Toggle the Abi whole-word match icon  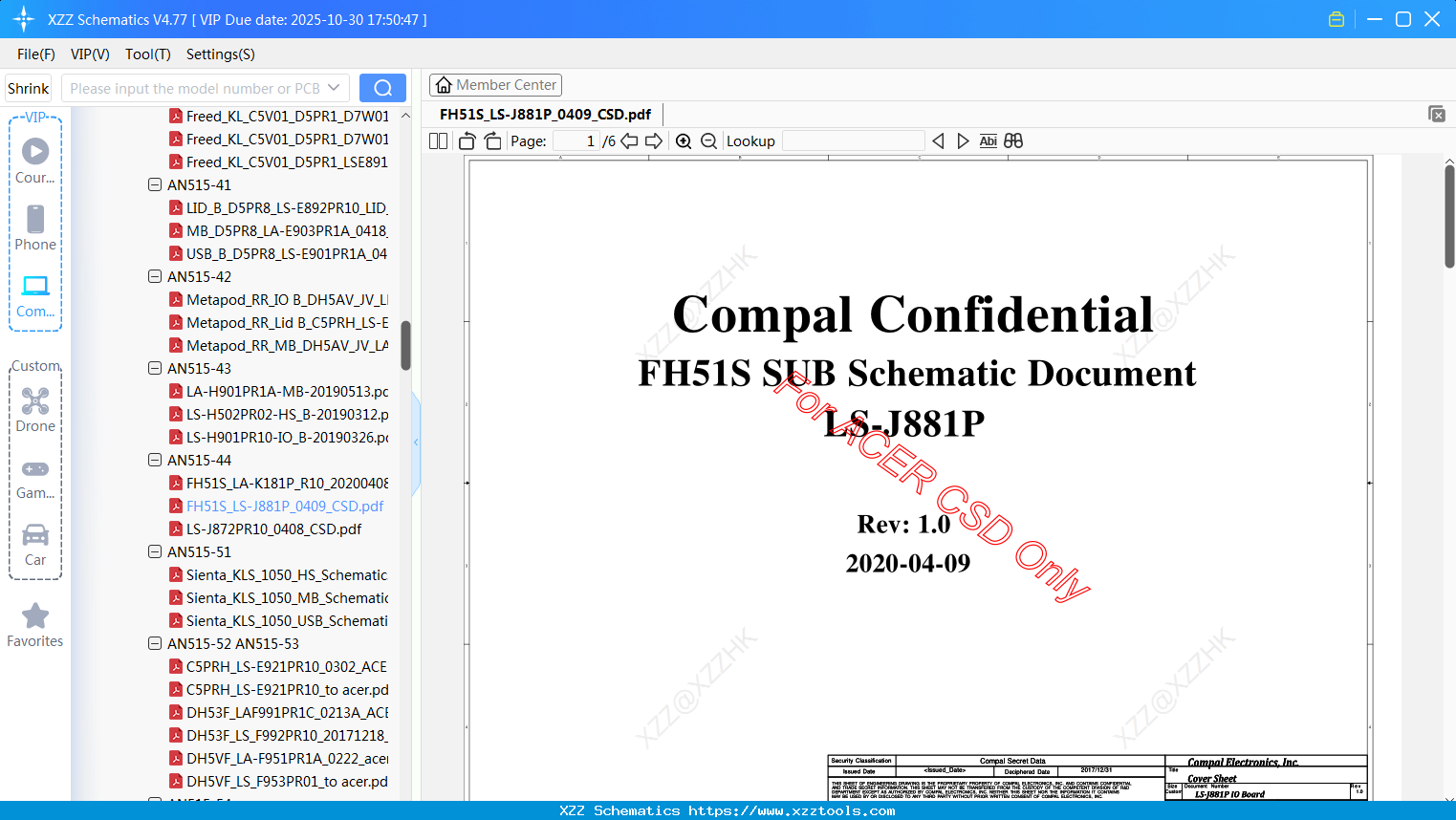pos(989,141)
